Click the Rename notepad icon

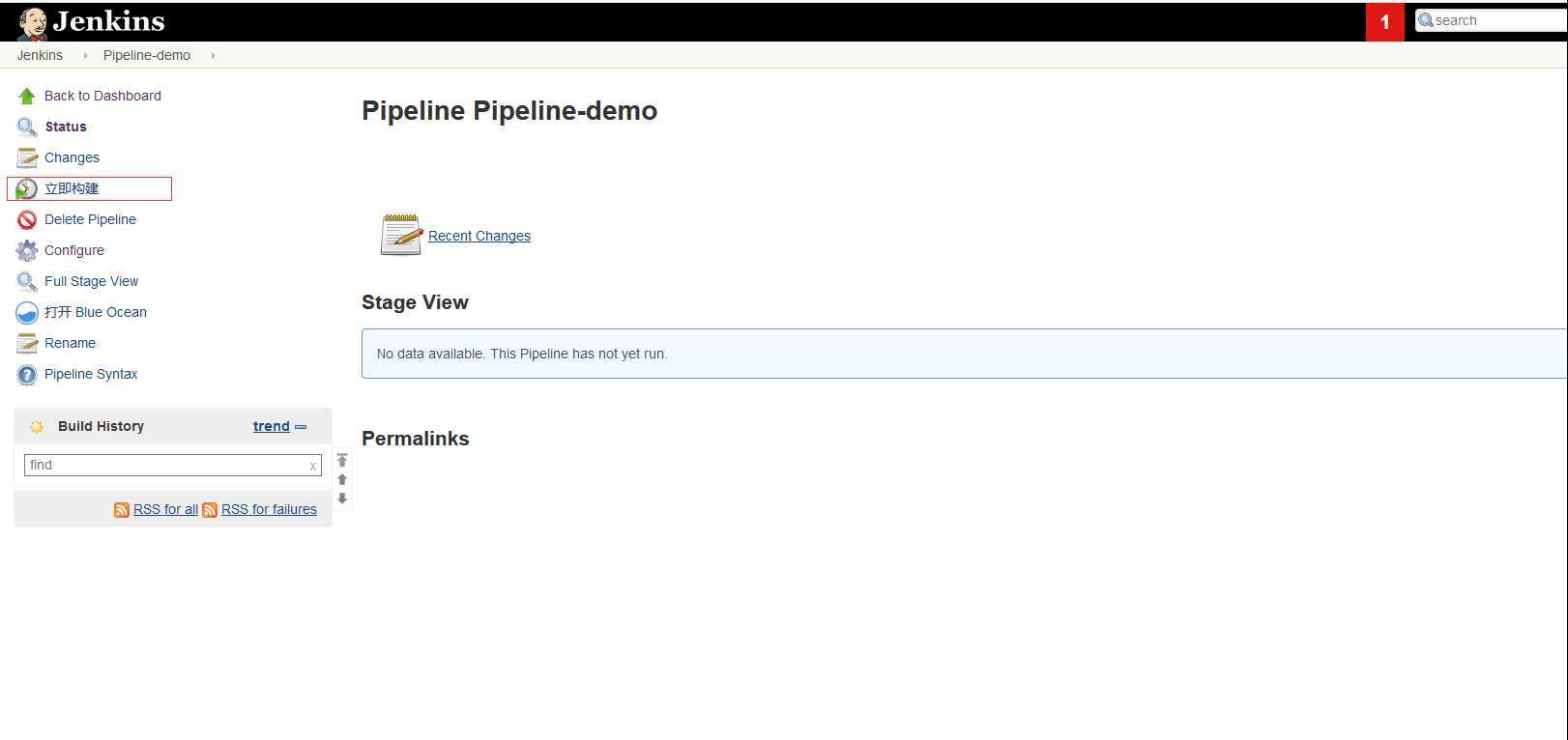point(27,343)
